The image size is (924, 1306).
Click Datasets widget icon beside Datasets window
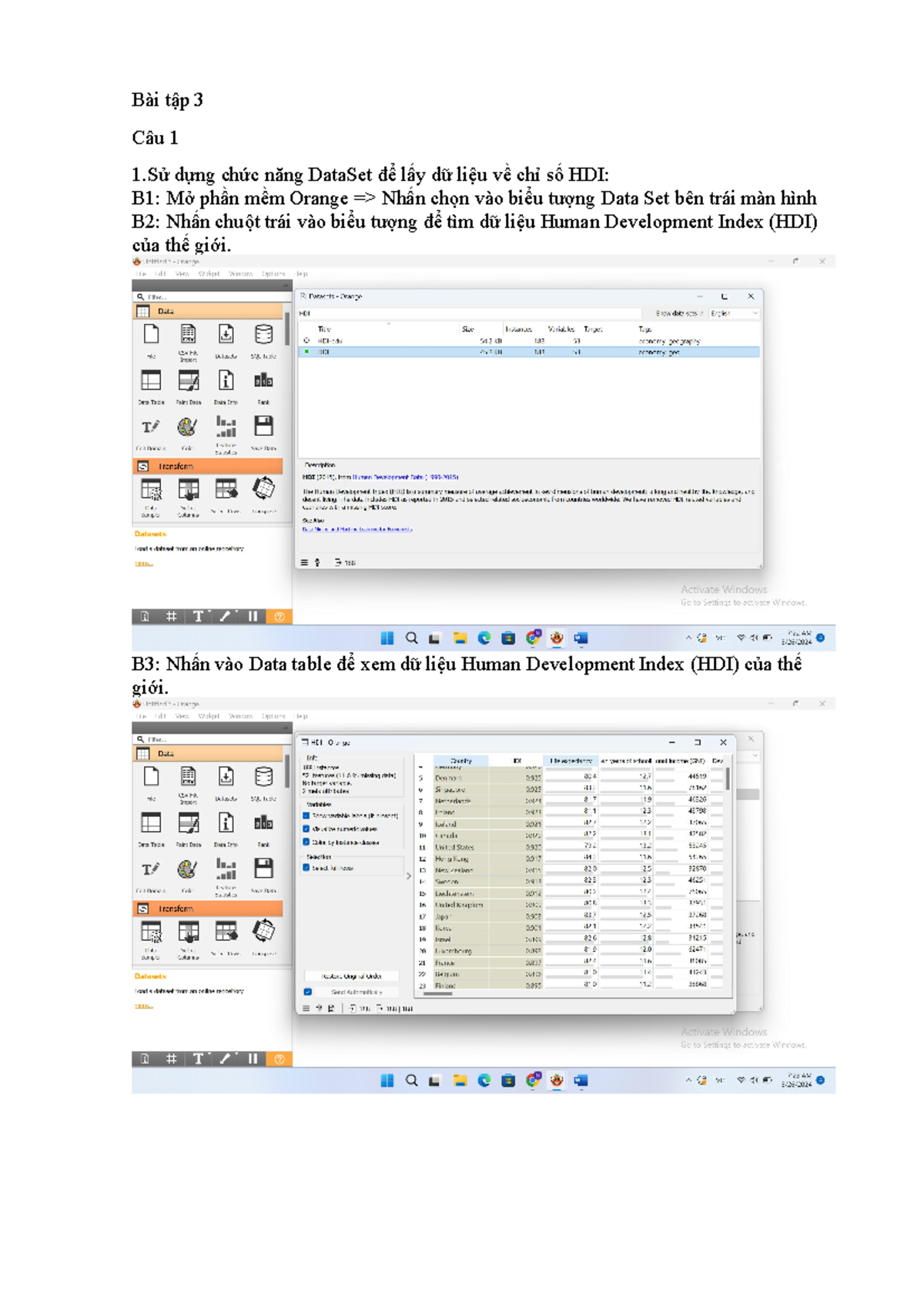point(226,334)
